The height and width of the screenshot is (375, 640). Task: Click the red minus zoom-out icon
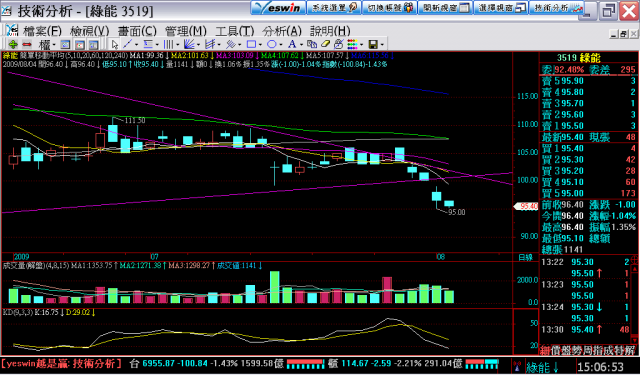click(27, 44)
